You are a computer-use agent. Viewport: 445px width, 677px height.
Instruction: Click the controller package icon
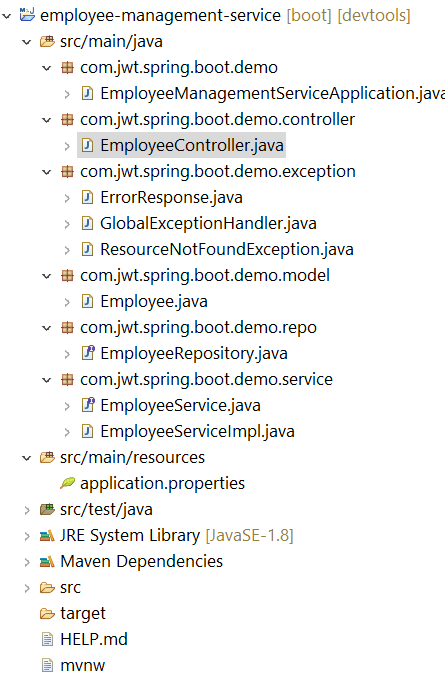click(x=67, y=120)
